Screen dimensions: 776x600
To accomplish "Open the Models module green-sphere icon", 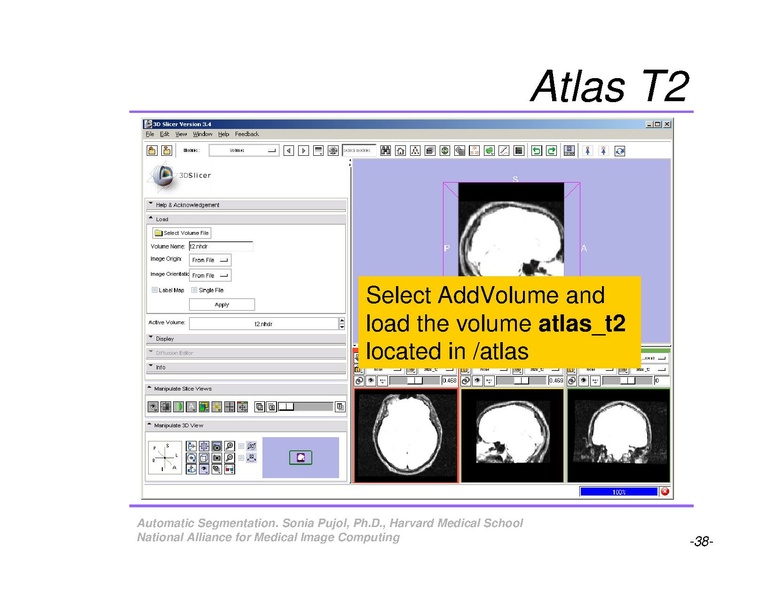I will click(x=445, y=150).
